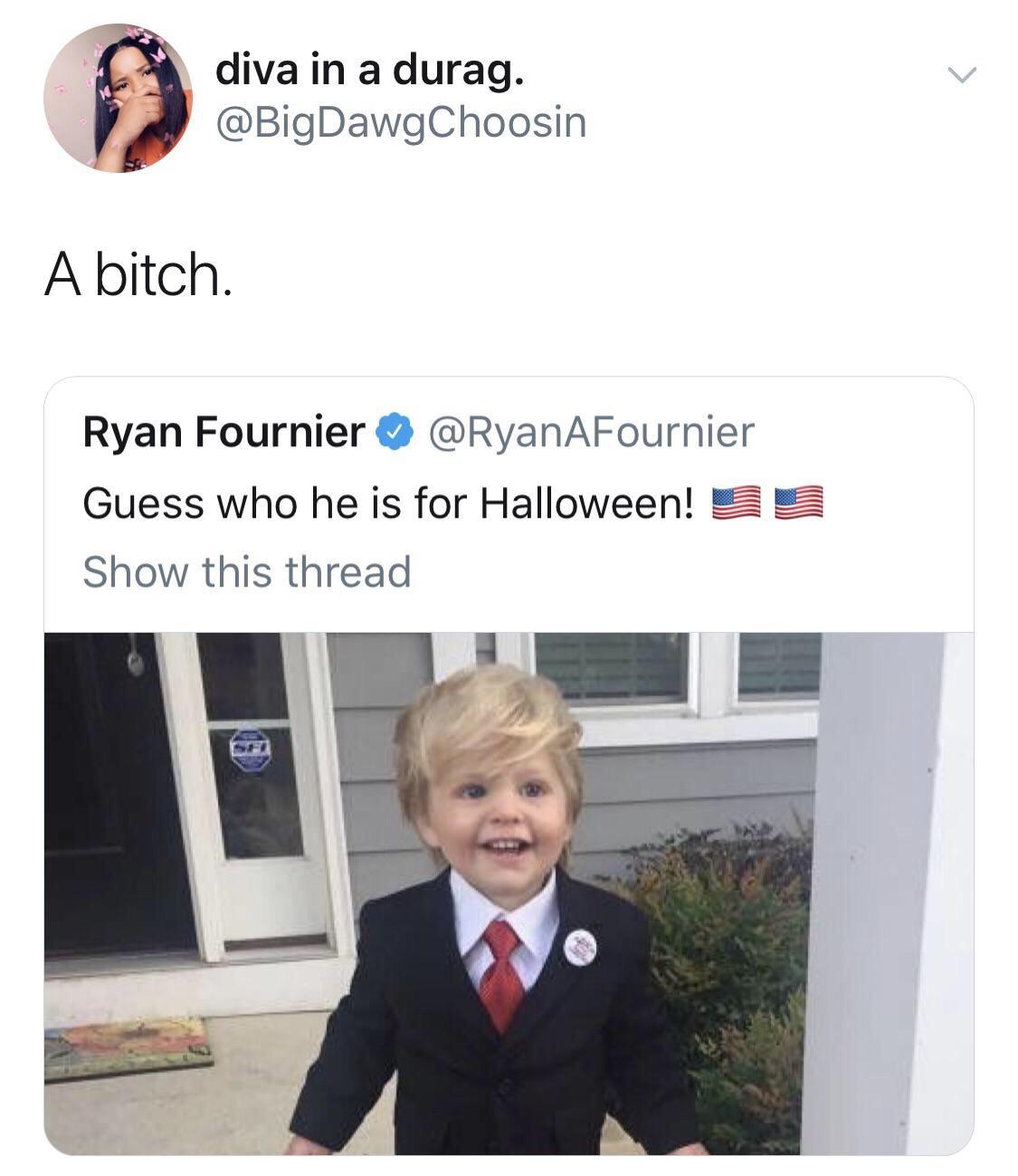Viewport: 1018px width, 1176px height.
Task: Select the "A bitch." tweet text
Action: 138,274
